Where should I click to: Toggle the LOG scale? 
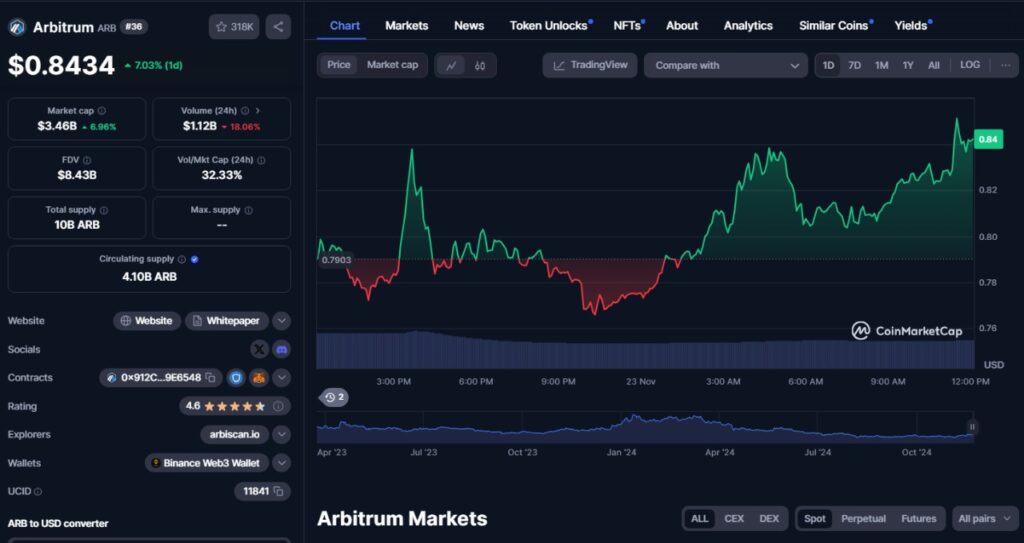point(970,65)
